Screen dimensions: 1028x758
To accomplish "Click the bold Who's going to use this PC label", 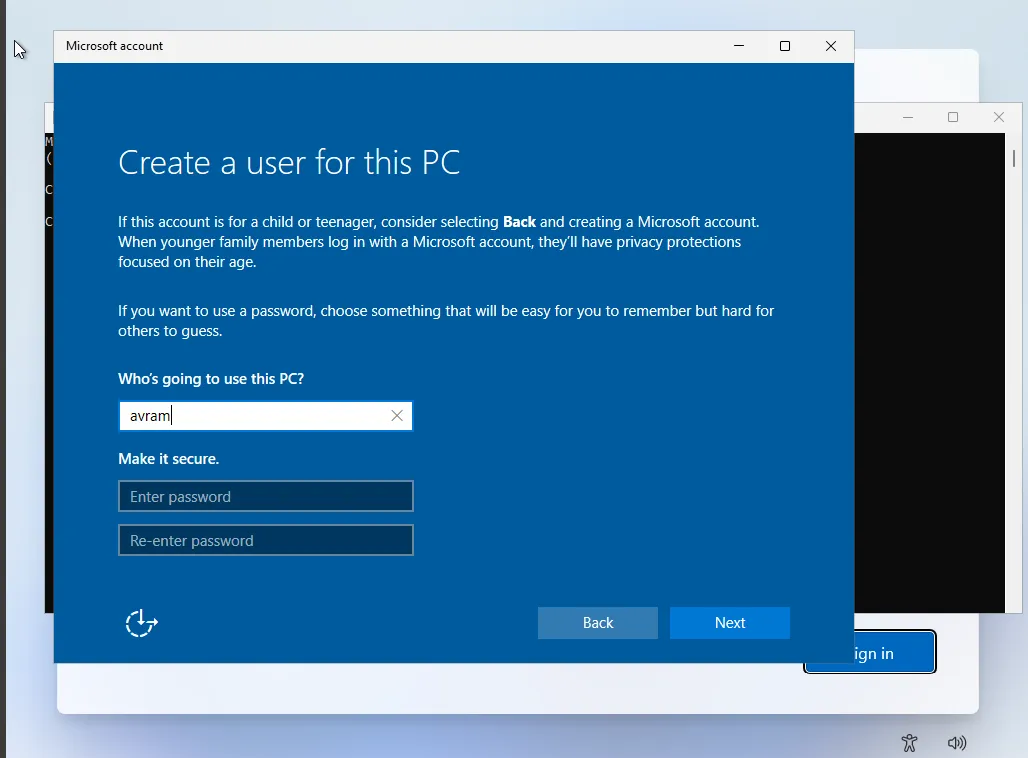I will [x=210, y=378].
